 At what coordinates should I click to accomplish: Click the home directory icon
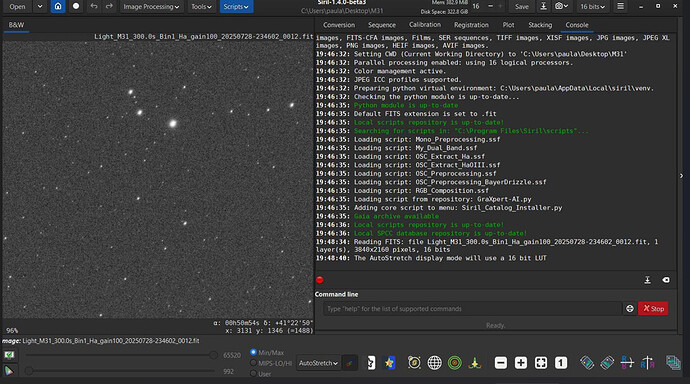tap(58, 7)
